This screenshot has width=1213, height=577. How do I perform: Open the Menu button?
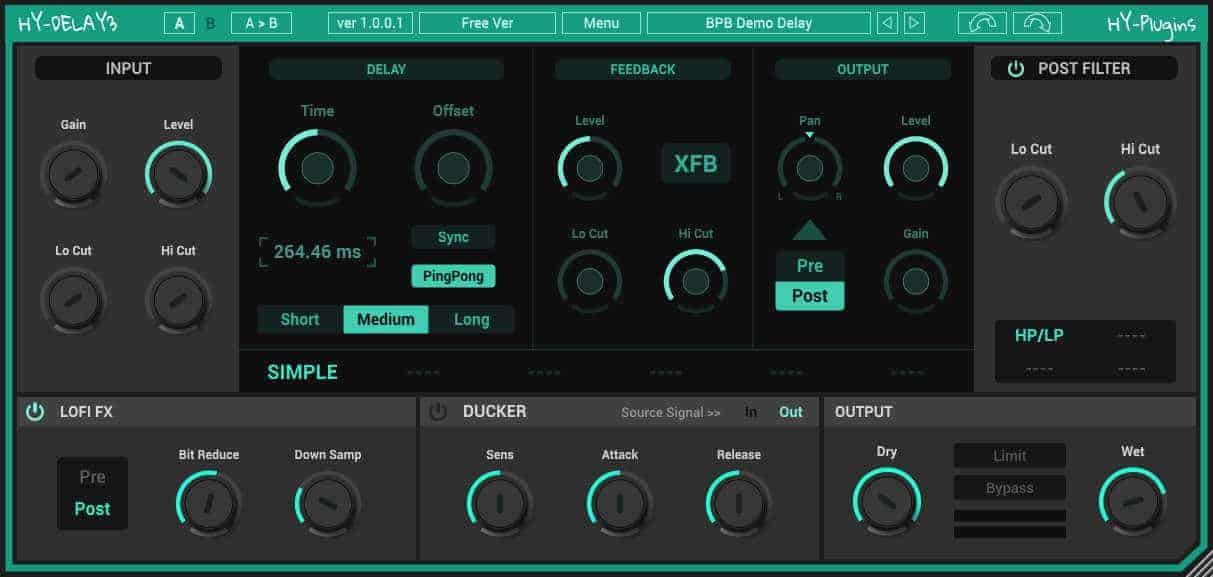click(601, 23)
